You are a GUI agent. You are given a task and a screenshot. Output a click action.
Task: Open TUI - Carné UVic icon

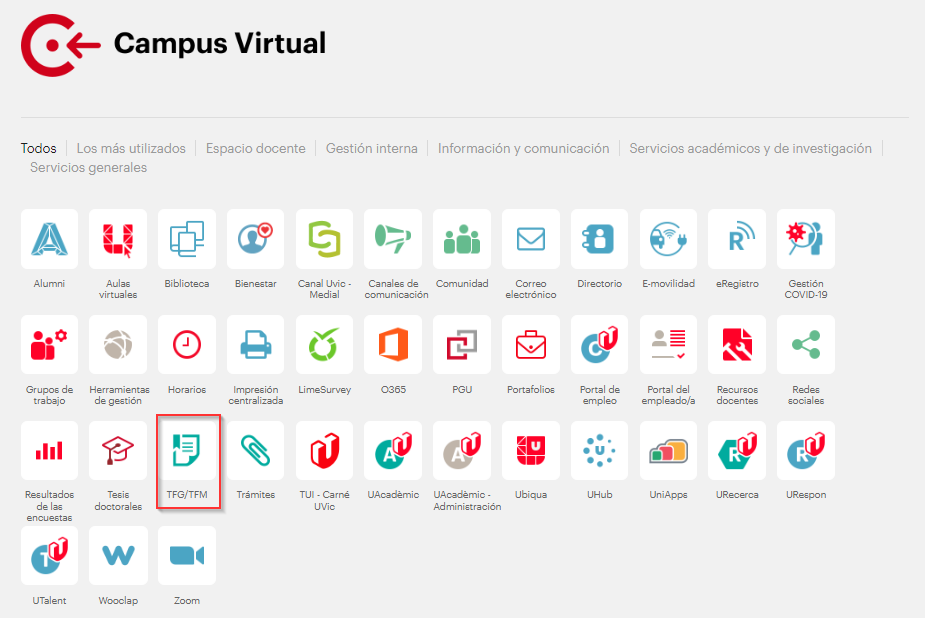324,451
